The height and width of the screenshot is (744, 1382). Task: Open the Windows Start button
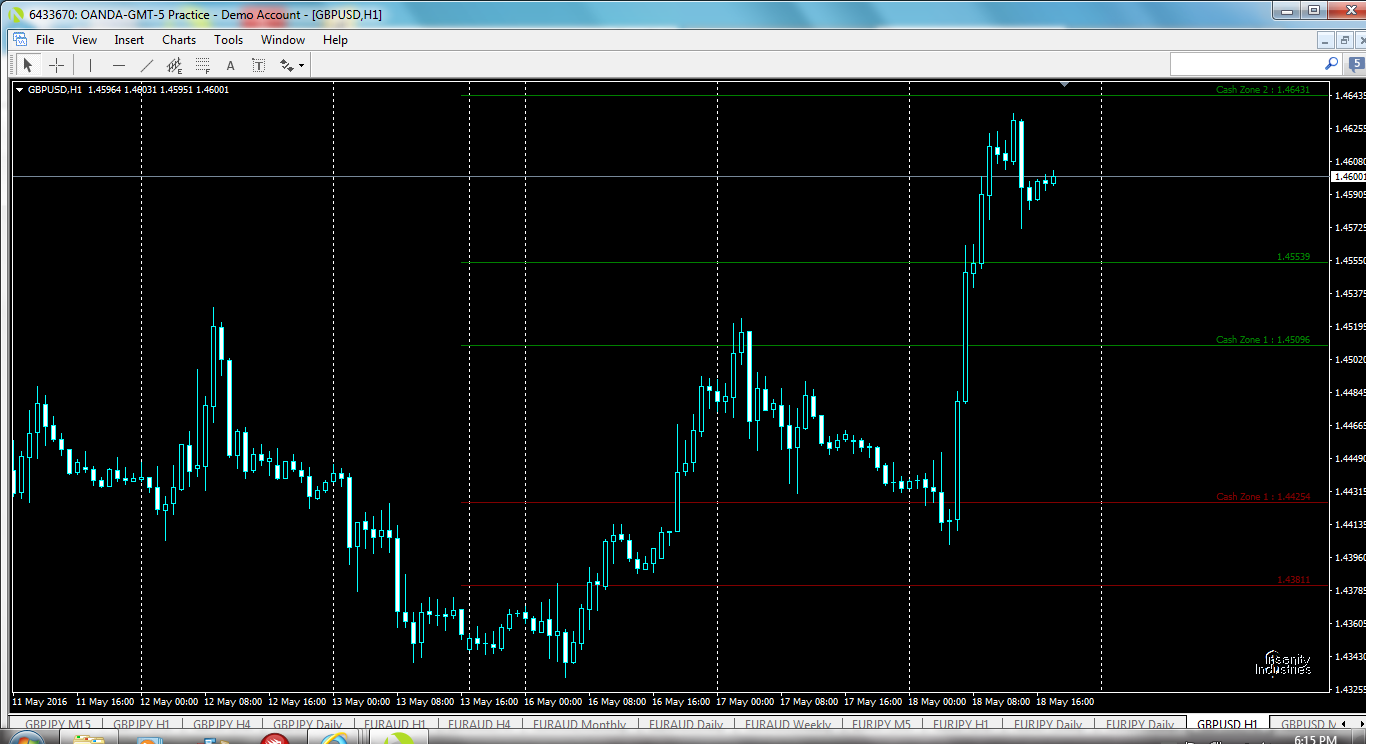point(26,739)
